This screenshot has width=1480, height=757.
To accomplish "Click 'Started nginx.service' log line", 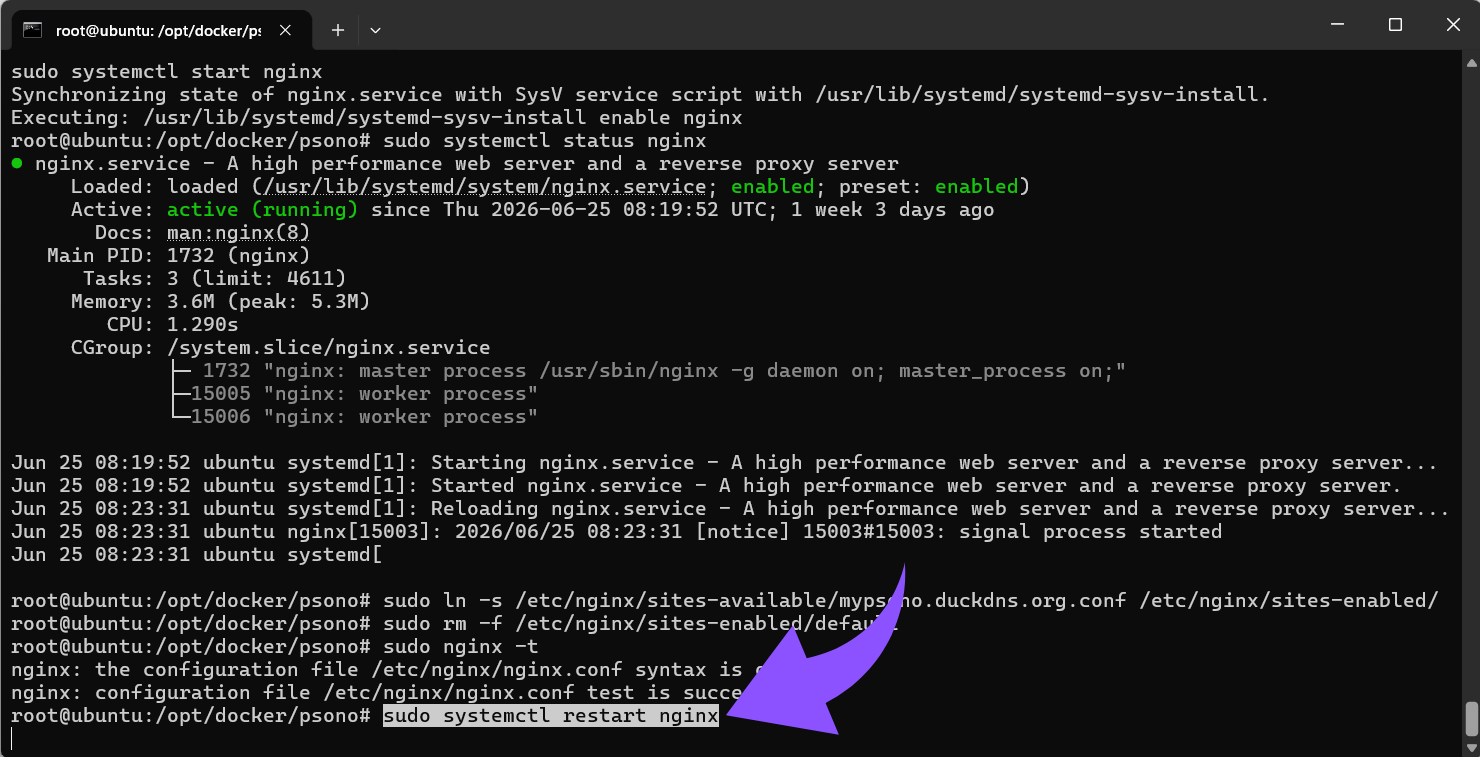I will (706, 486).
